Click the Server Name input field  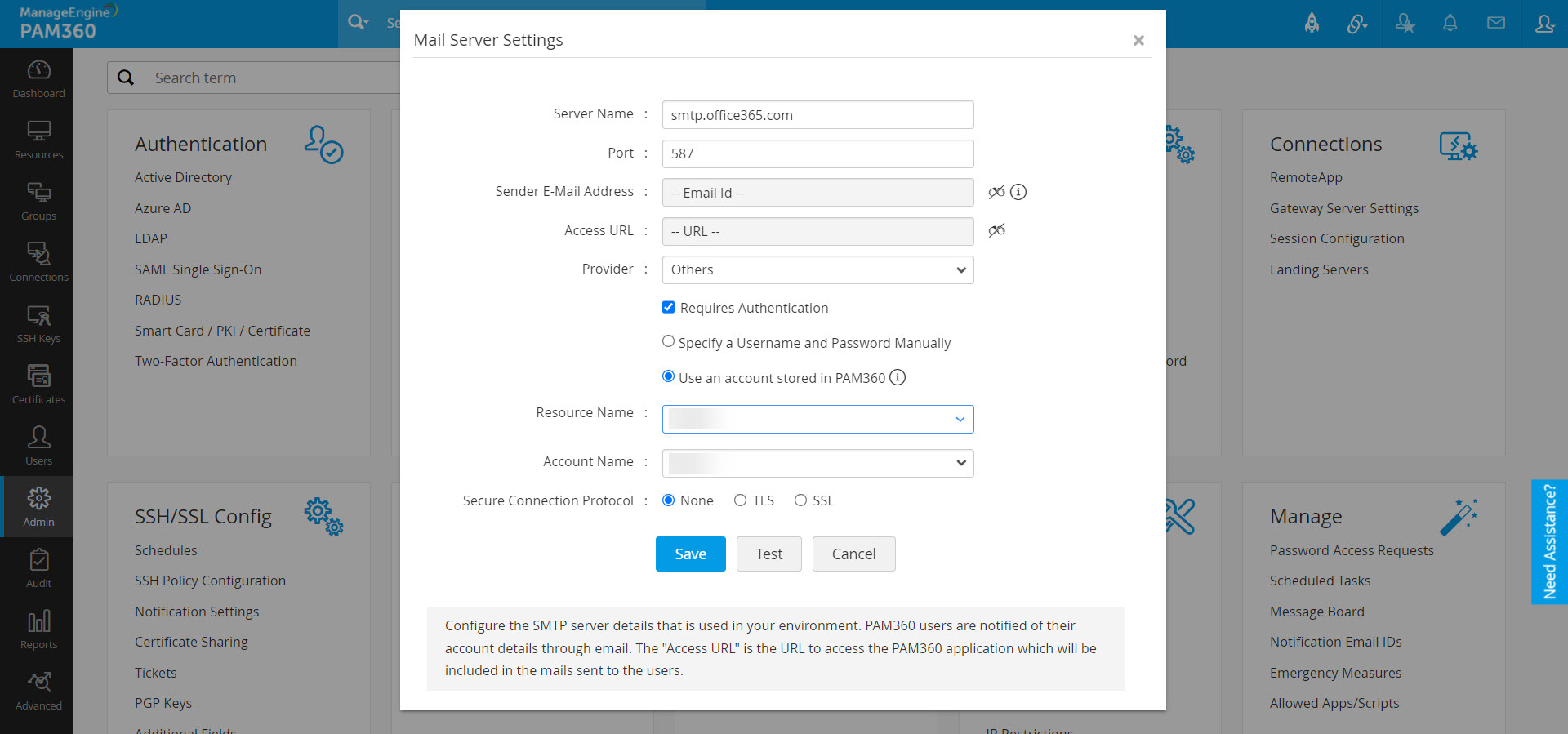[817, 115]
